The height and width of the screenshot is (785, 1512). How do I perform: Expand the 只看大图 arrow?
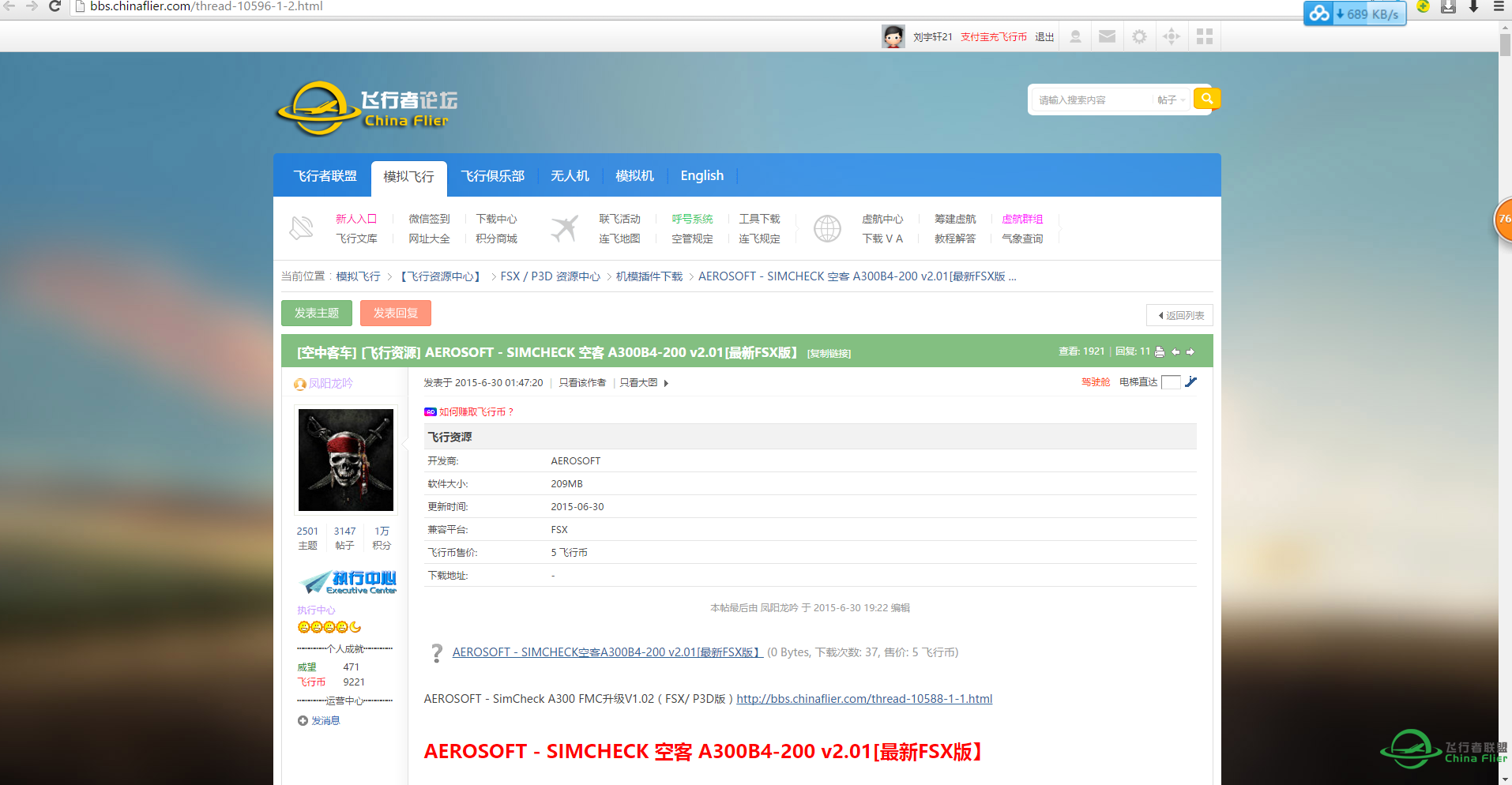point(666,383)
